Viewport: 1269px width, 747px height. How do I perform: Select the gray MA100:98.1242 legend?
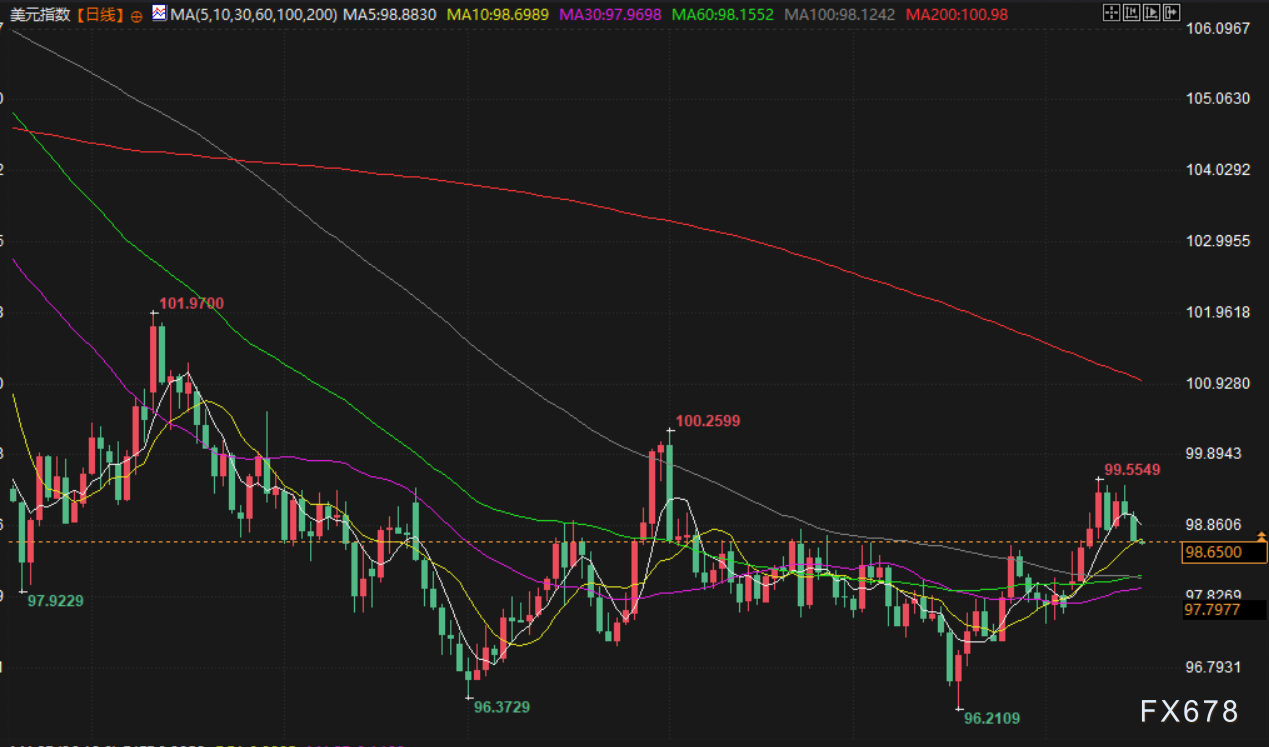[x=840, y=15]
